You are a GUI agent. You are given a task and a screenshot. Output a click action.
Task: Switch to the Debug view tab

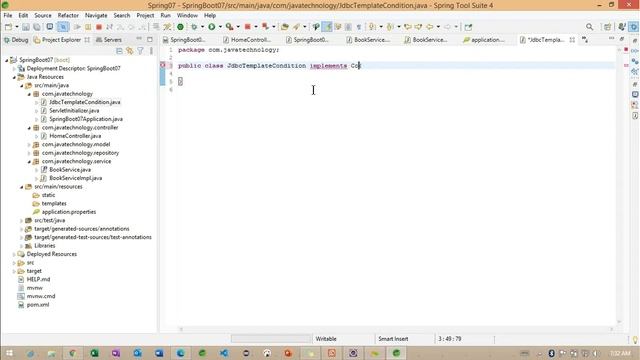(16, 40)
